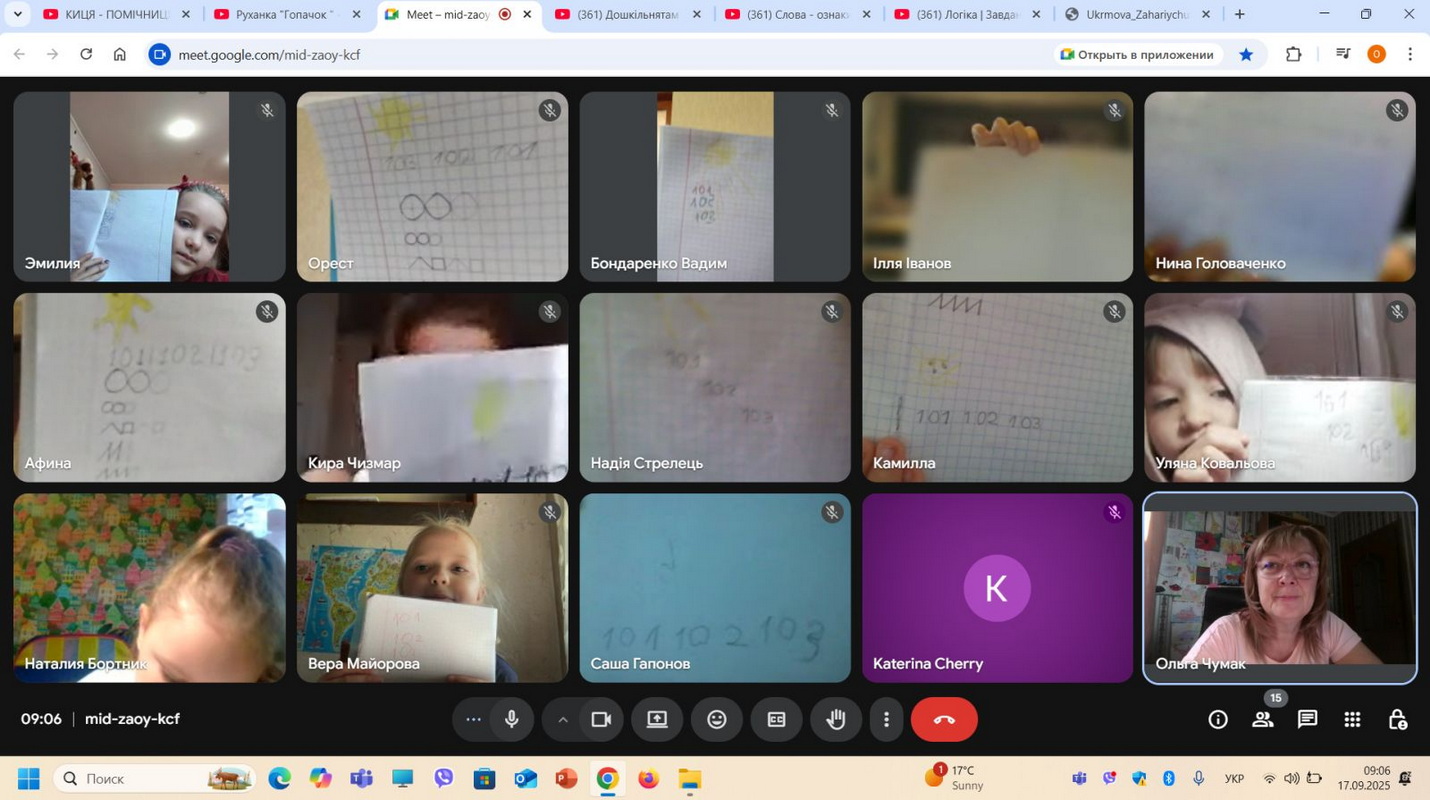Start presenting your screen
The width and height of the screenshot is (1430, 800).
pyautogui.click(x=657, y=719)
